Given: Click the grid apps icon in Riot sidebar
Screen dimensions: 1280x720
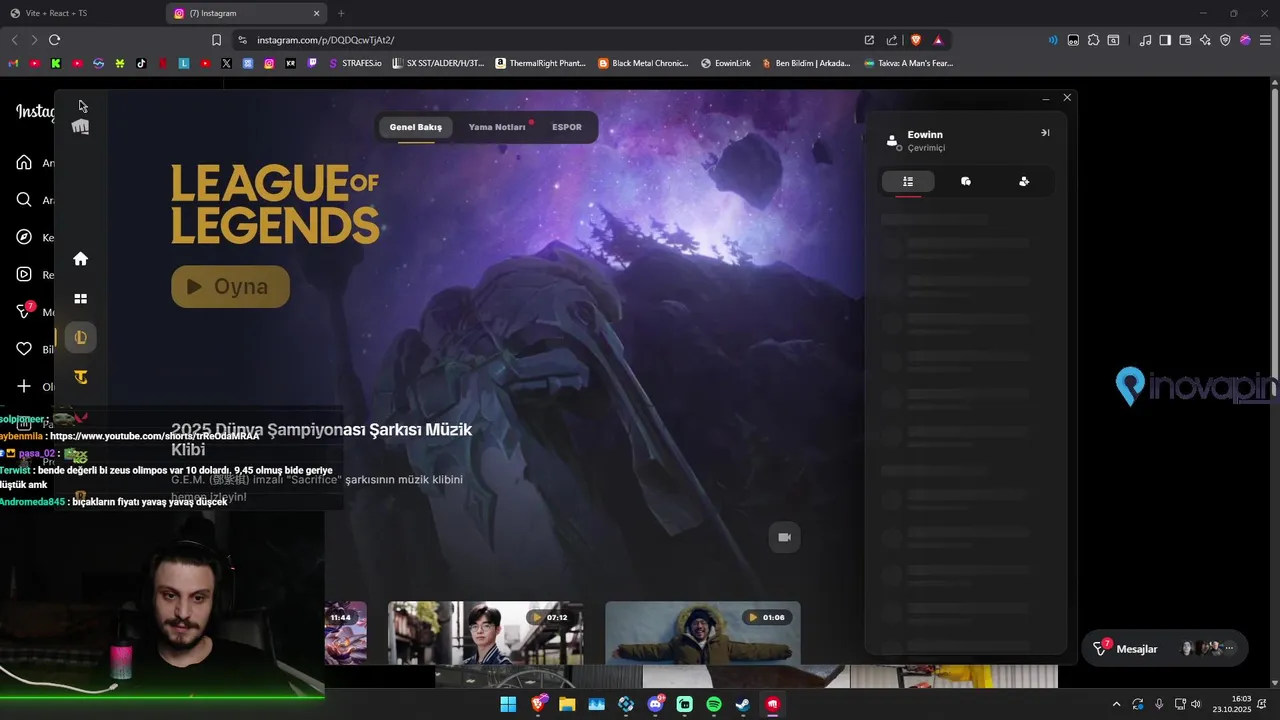Looking at the screenshot, I should 81,299.
